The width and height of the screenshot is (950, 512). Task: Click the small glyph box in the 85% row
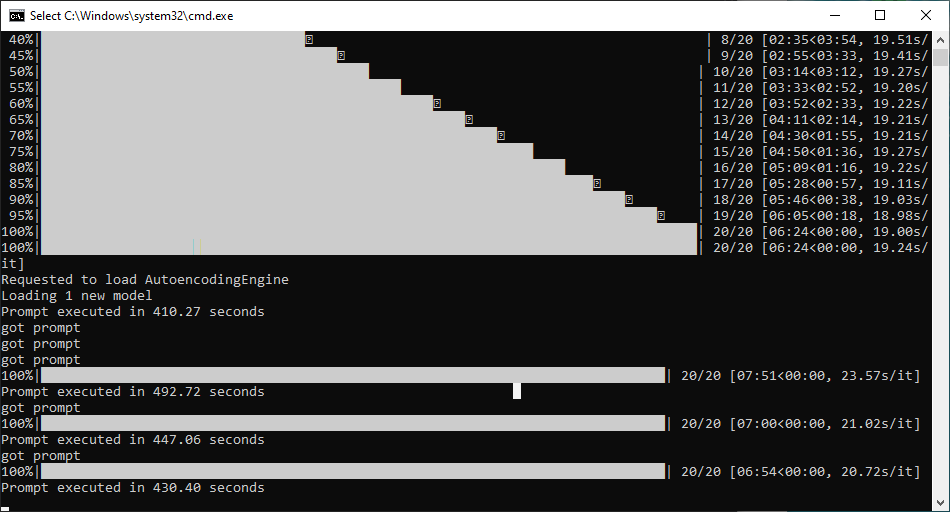[597, 183]
